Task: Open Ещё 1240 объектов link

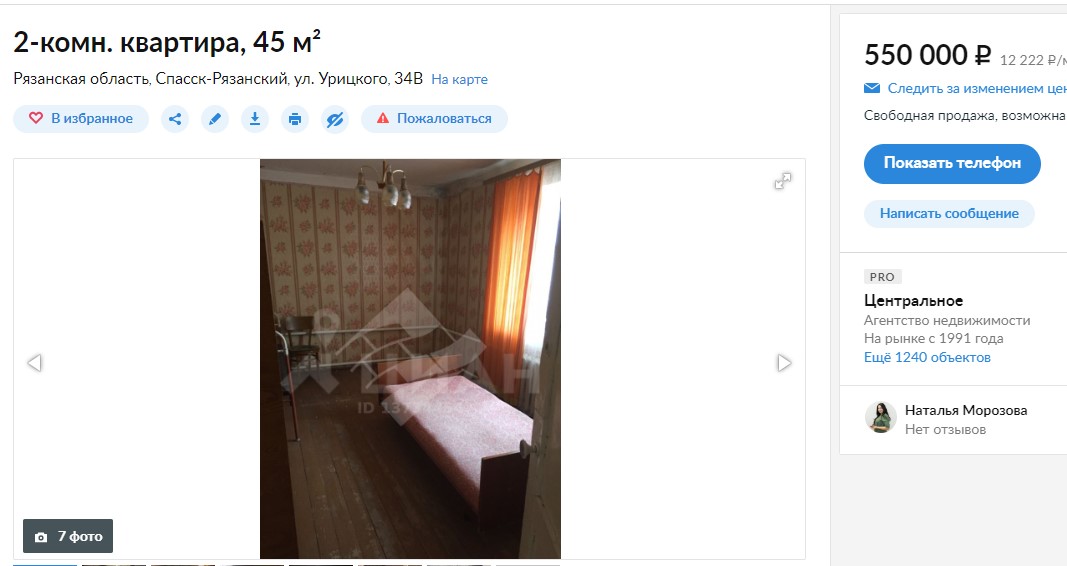Action: [927, 357]
